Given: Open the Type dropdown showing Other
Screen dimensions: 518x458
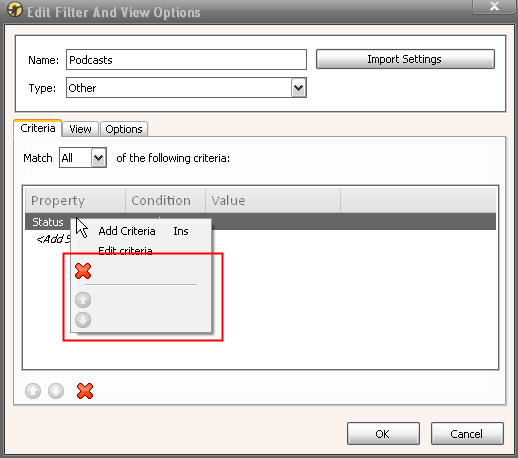Looking at the screenshot, I should click(186, 88).
